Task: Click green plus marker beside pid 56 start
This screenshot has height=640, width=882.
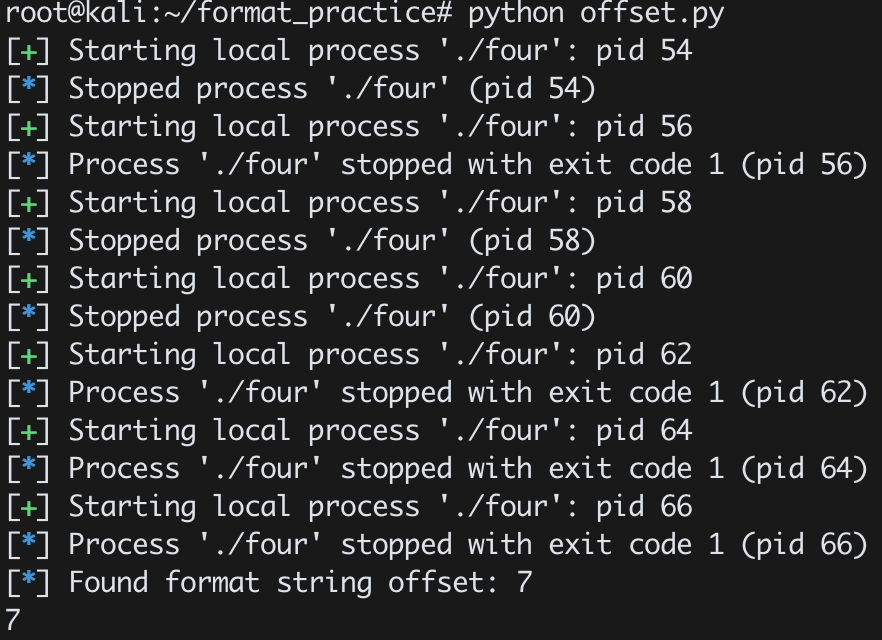Action: point(29,128)
